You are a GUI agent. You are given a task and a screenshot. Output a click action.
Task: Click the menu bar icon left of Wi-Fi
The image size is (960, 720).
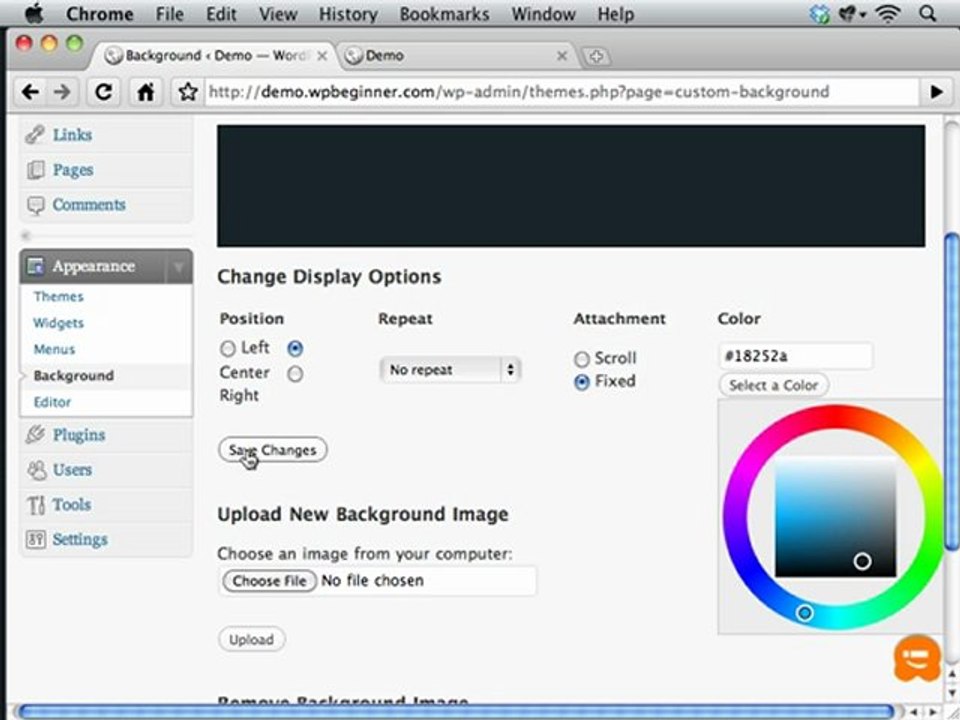coord(852,13)
